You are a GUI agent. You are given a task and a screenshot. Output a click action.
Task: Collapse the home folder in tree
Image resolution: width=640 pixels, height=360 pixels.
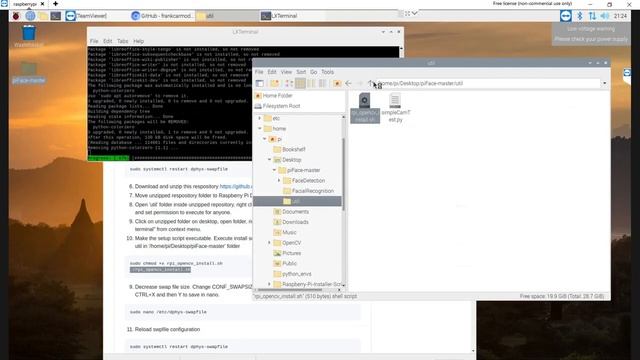(260, 129)
